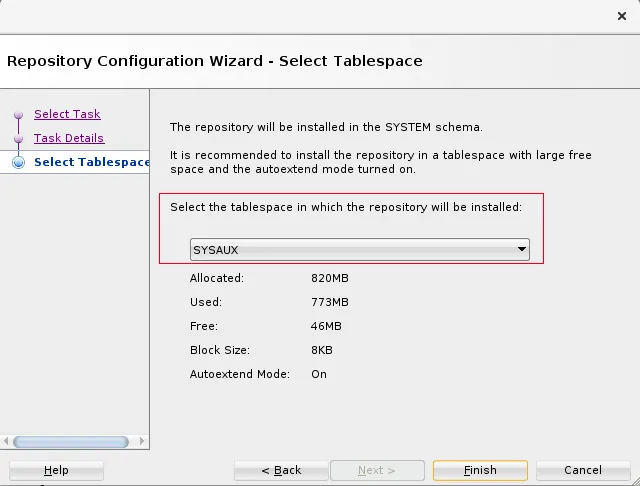Click the horizontal scrollbar thumb in the sidebar
Image resolution: width=640 pixels, height=486 pixels.
(x=70, y=441)
